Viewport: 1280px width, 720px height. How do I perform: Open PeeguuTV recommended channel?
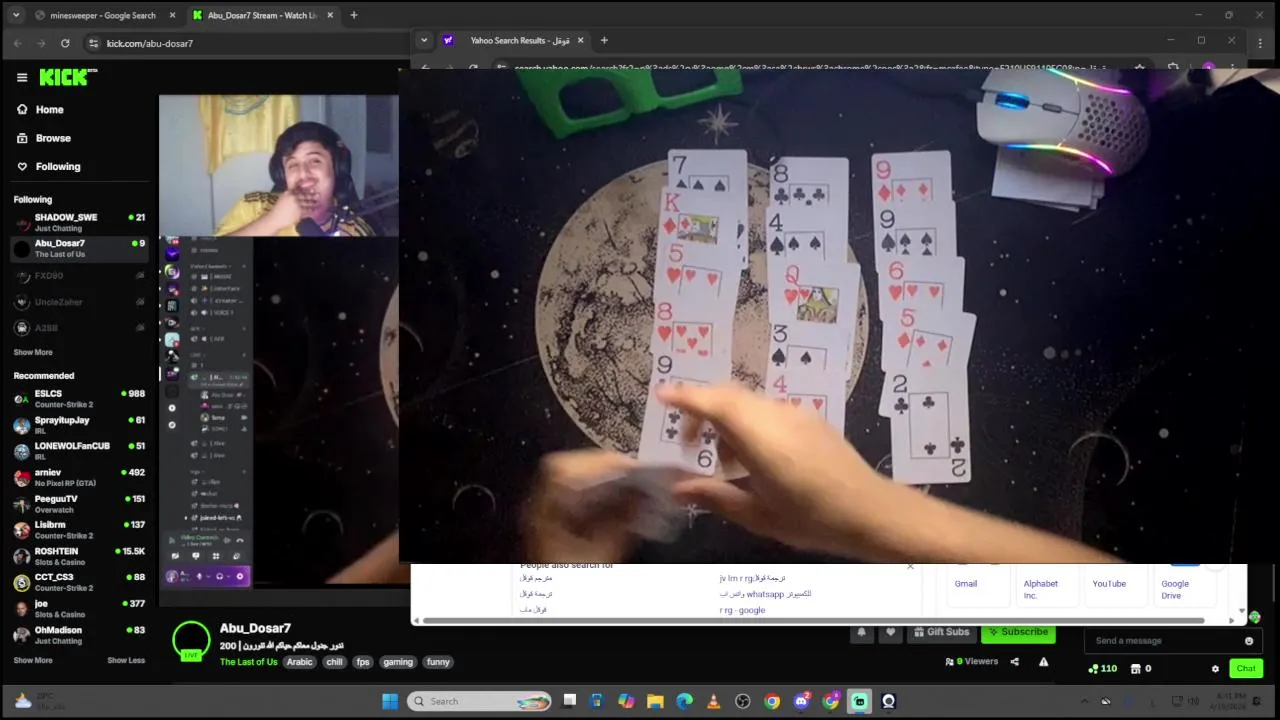tap(79, 503)
